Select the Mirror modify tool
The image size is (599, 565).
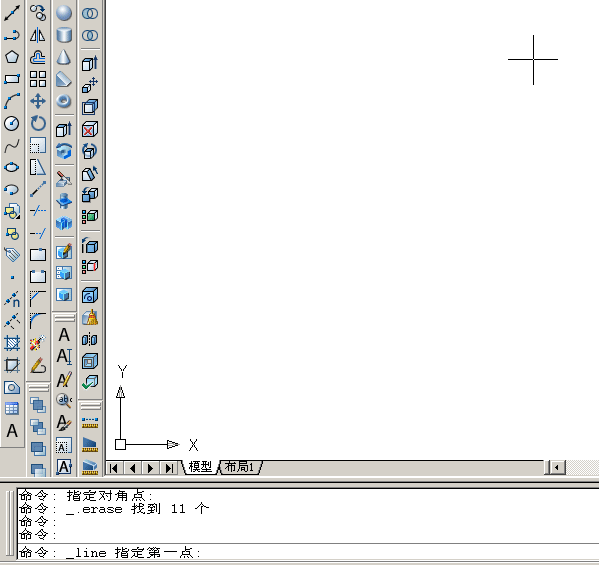pos(38,35)
